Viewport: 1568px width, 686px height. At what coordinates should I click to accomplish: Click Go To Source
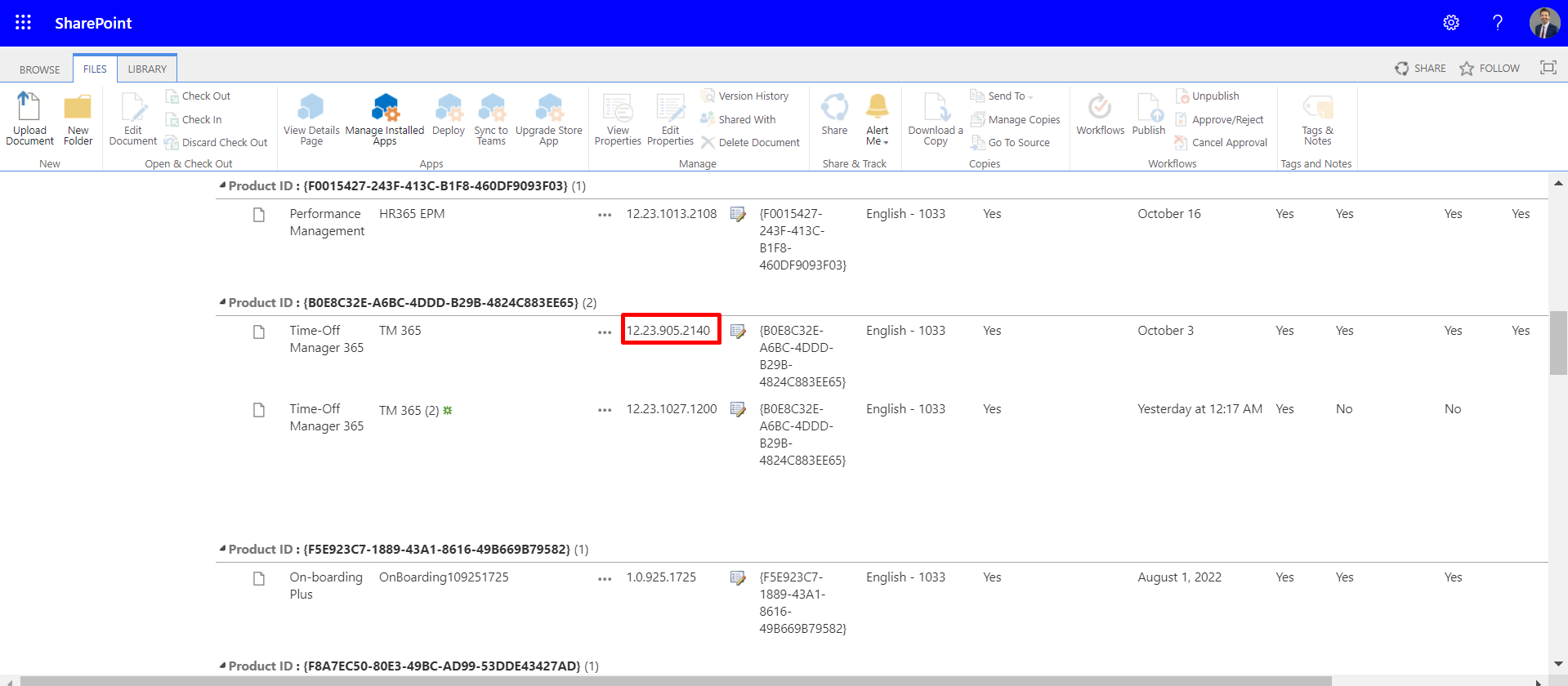pos(1011,142)
